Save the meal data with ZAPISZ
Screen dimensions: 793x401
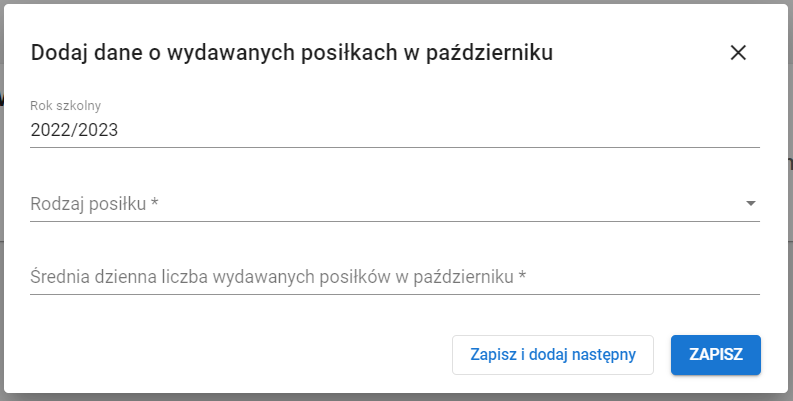pos(715,355)
